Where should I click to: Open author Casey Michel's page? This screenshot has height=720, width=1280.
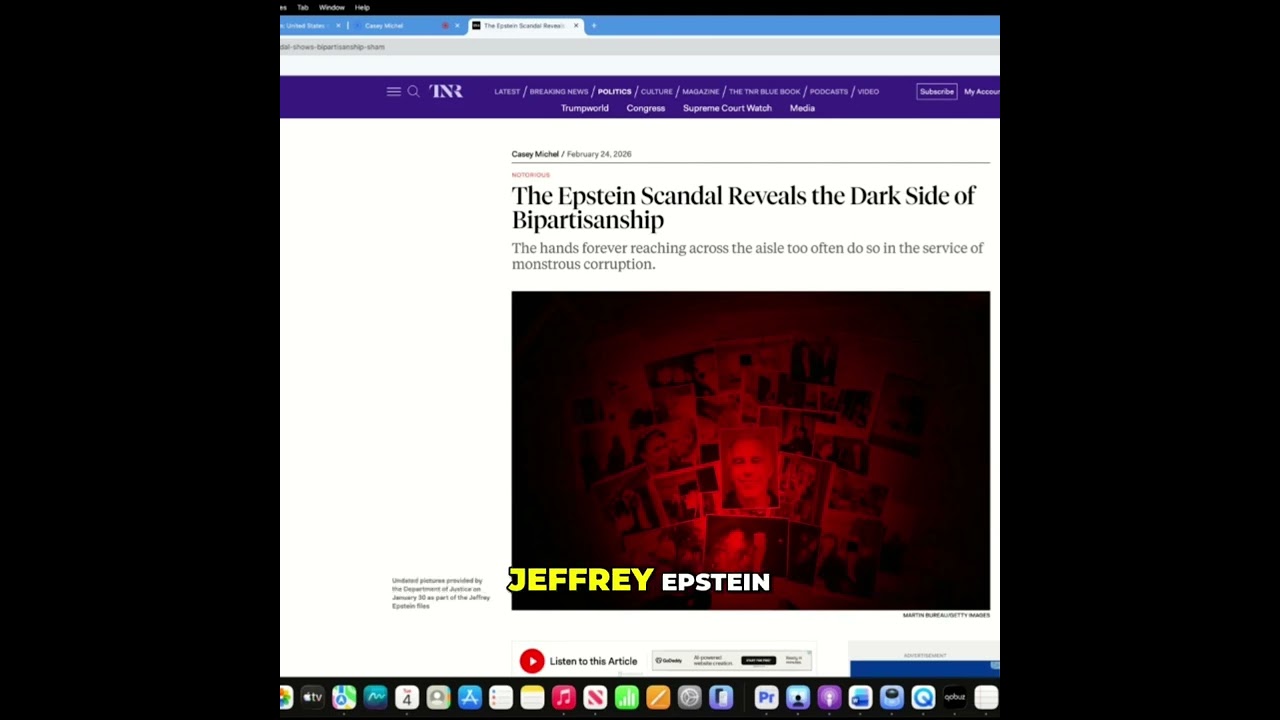tap(535, 154)
